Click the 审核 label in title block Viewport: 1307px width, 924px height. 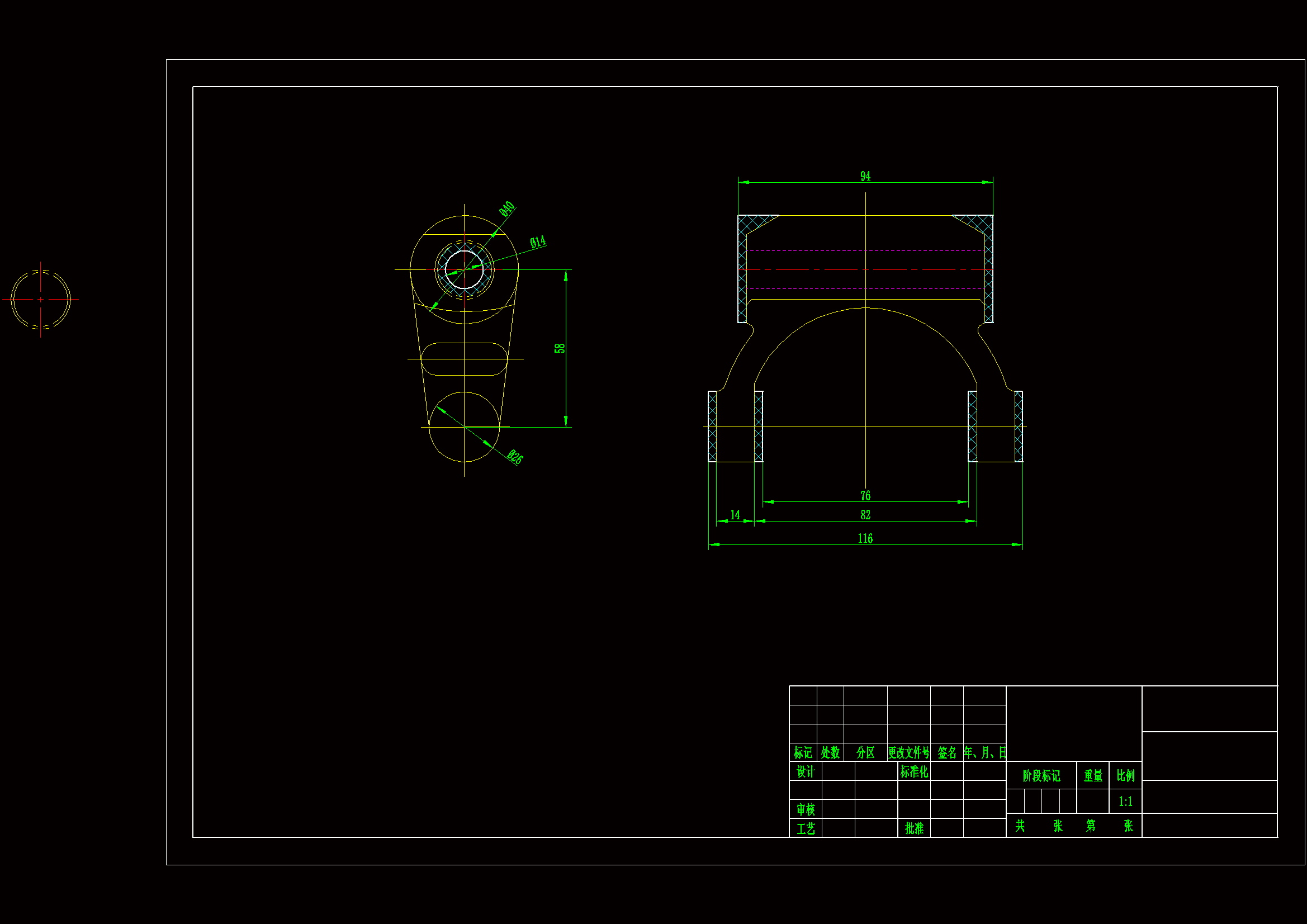tap(805, 809)
